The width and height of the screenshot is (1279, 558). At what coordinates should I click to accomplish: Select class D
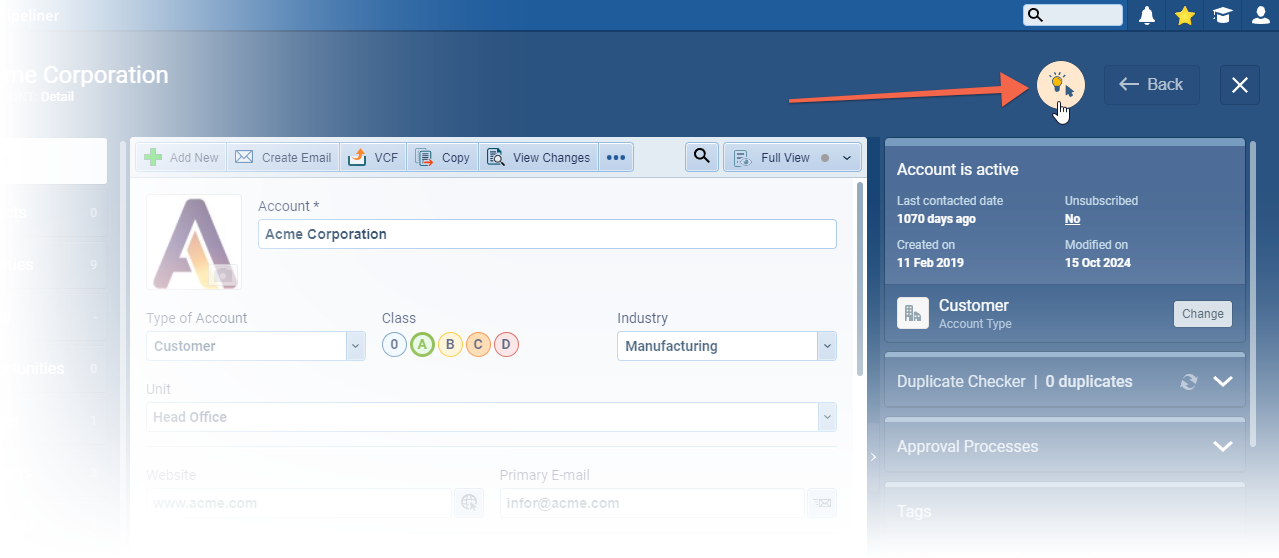[x=506, y=345]
